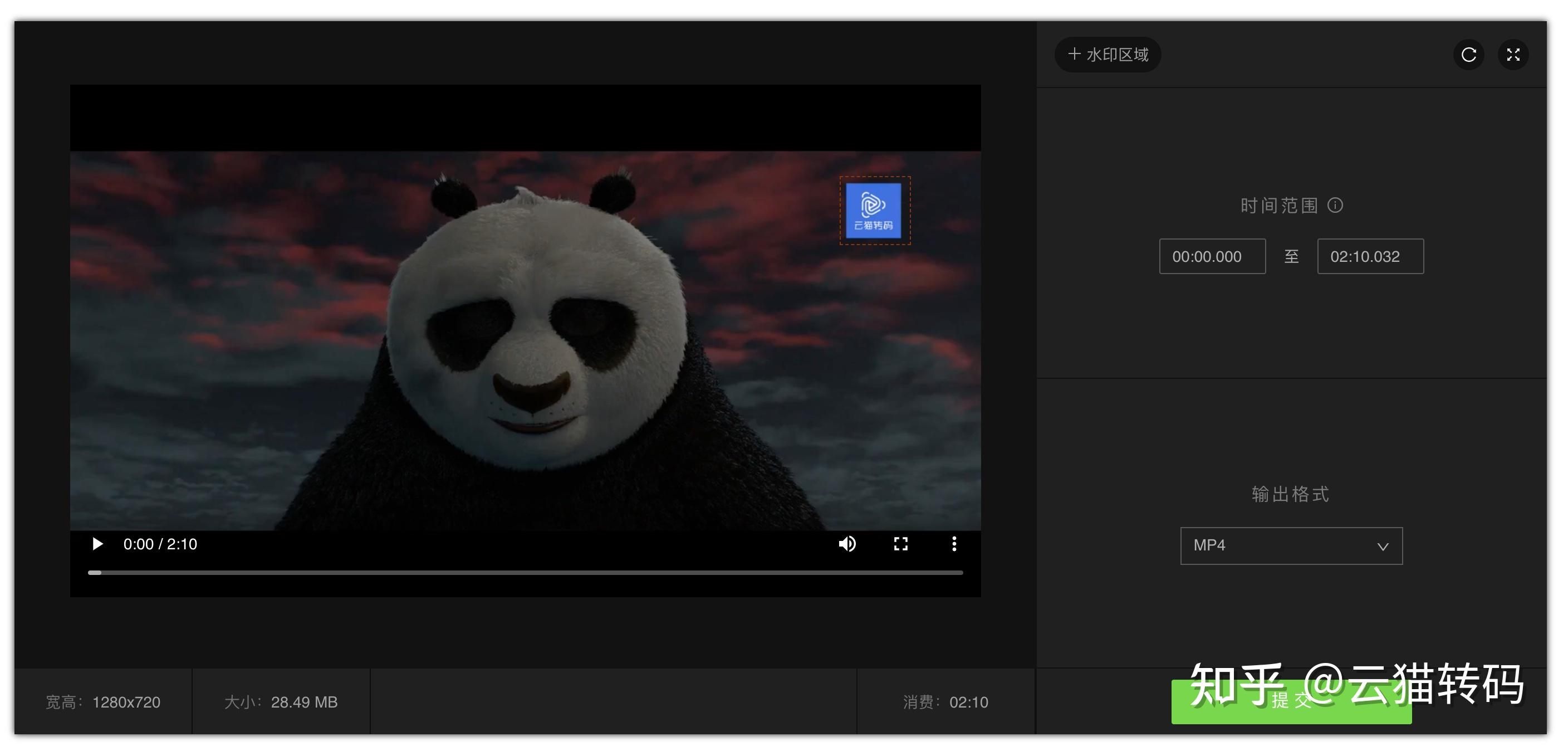Mute the video volume speaker icon
This screenshot has width=1568, height=751.
(847, 544)
